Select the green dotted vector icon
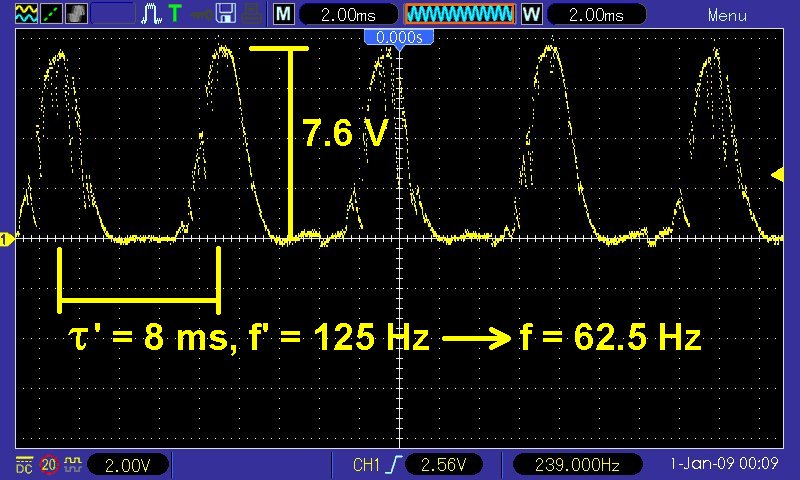 pyautogui.click(x=50, y=13)
